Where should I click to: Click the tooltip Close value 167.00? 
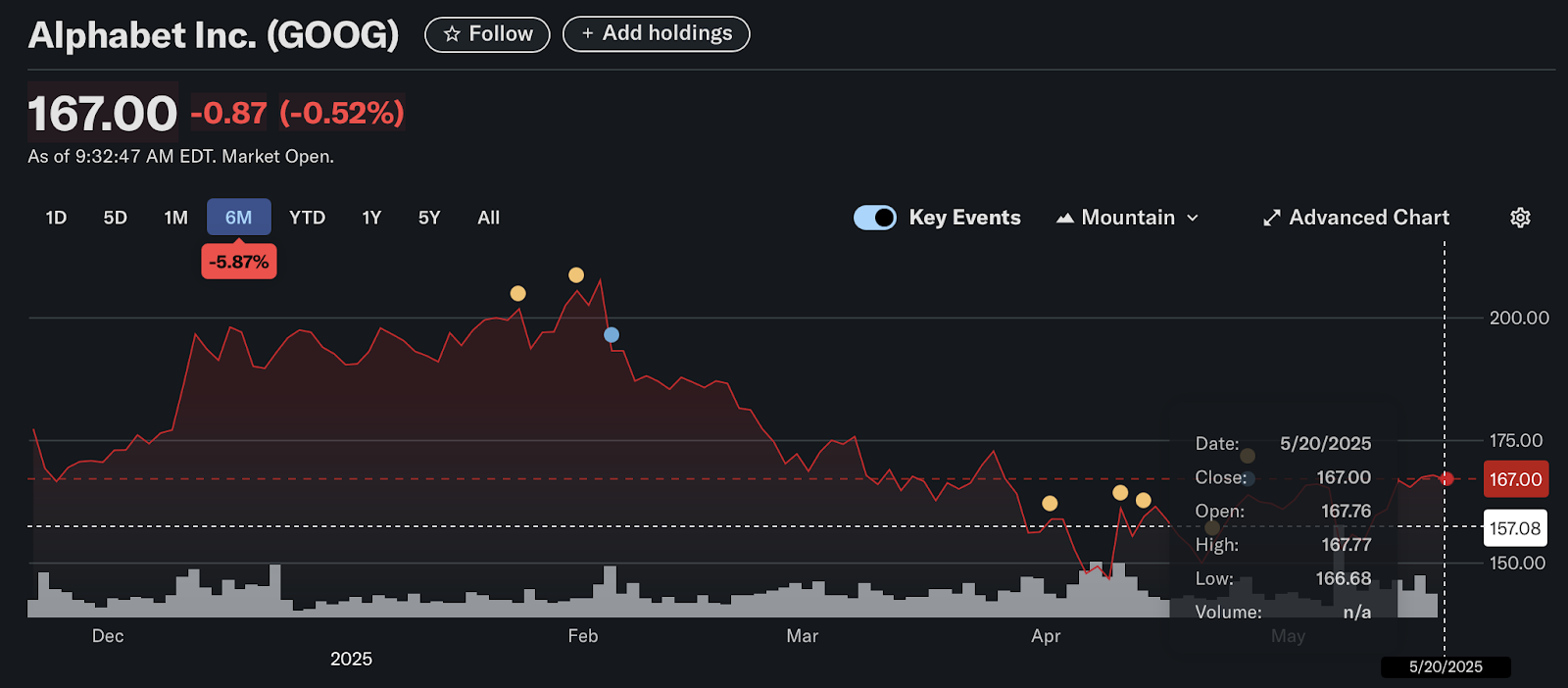coord(1344,477)
